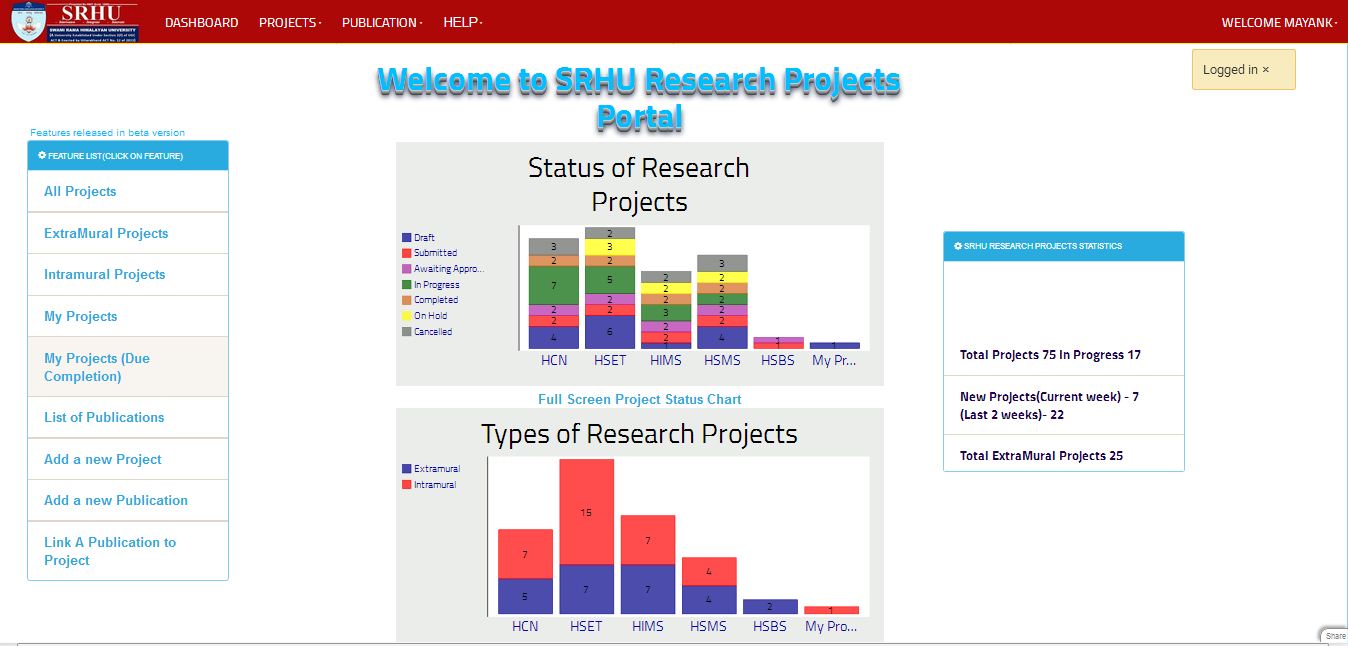Click HSET Intramural bar segment showing 15

click(586, 512)
